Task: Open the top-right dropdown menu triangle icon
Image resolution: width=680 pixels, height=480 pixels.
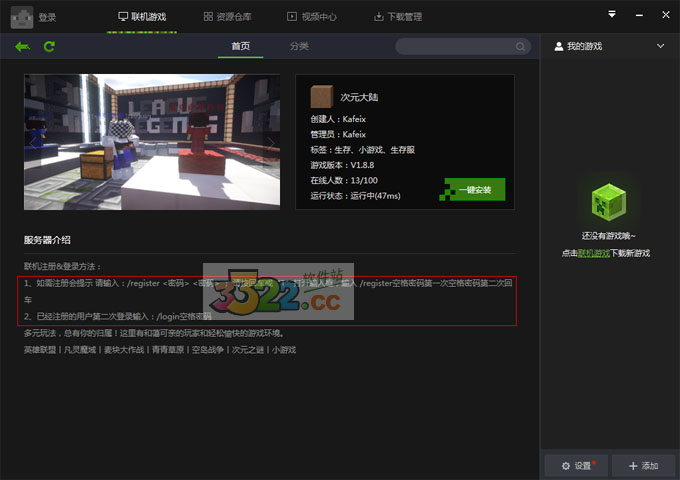Action: (611, 14)
